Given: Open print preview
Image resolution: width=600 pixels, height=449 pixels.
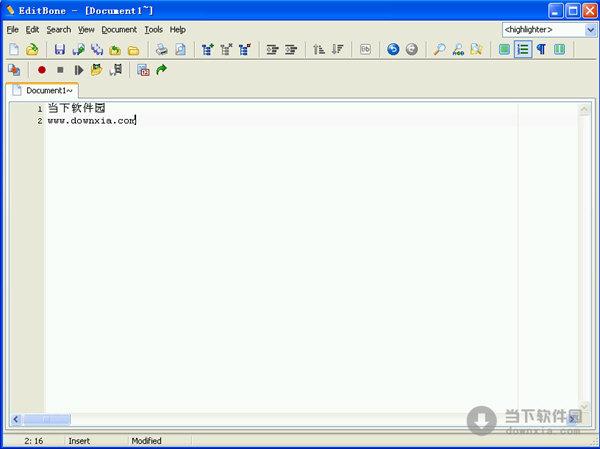Looking at the screenshot, I should tap(180, 49).
